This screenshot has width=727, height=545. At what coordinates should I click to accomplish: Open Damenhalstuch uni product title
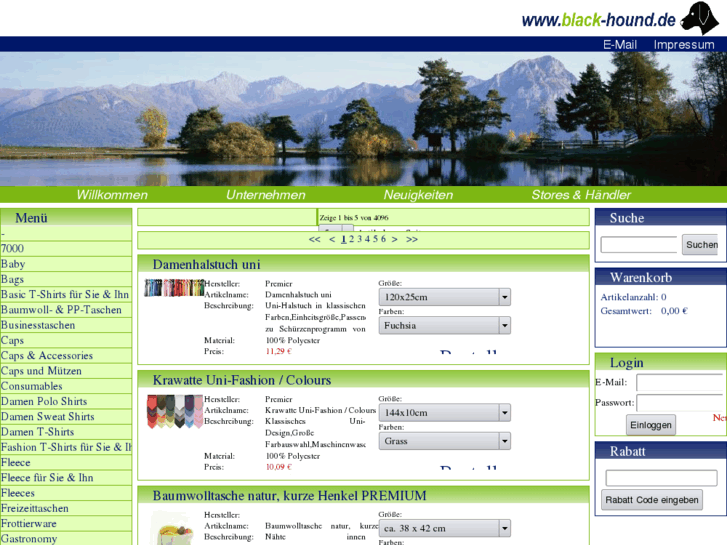(206, 264)
